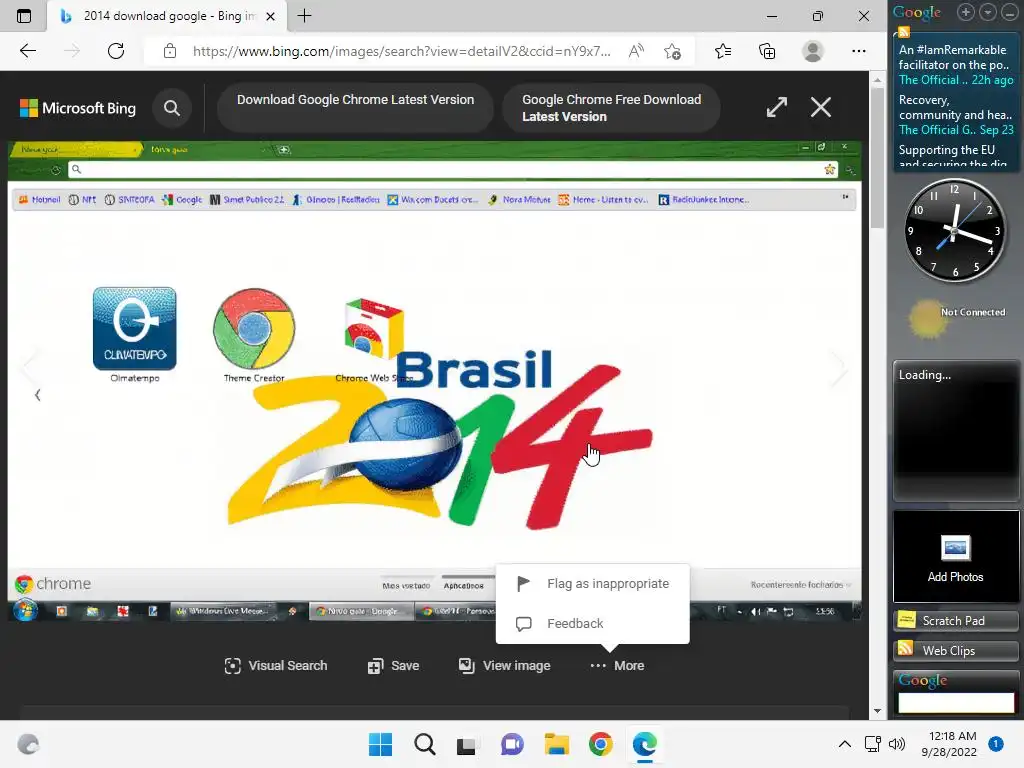Open the Google sidebar dropdown menu

[987, 12]
